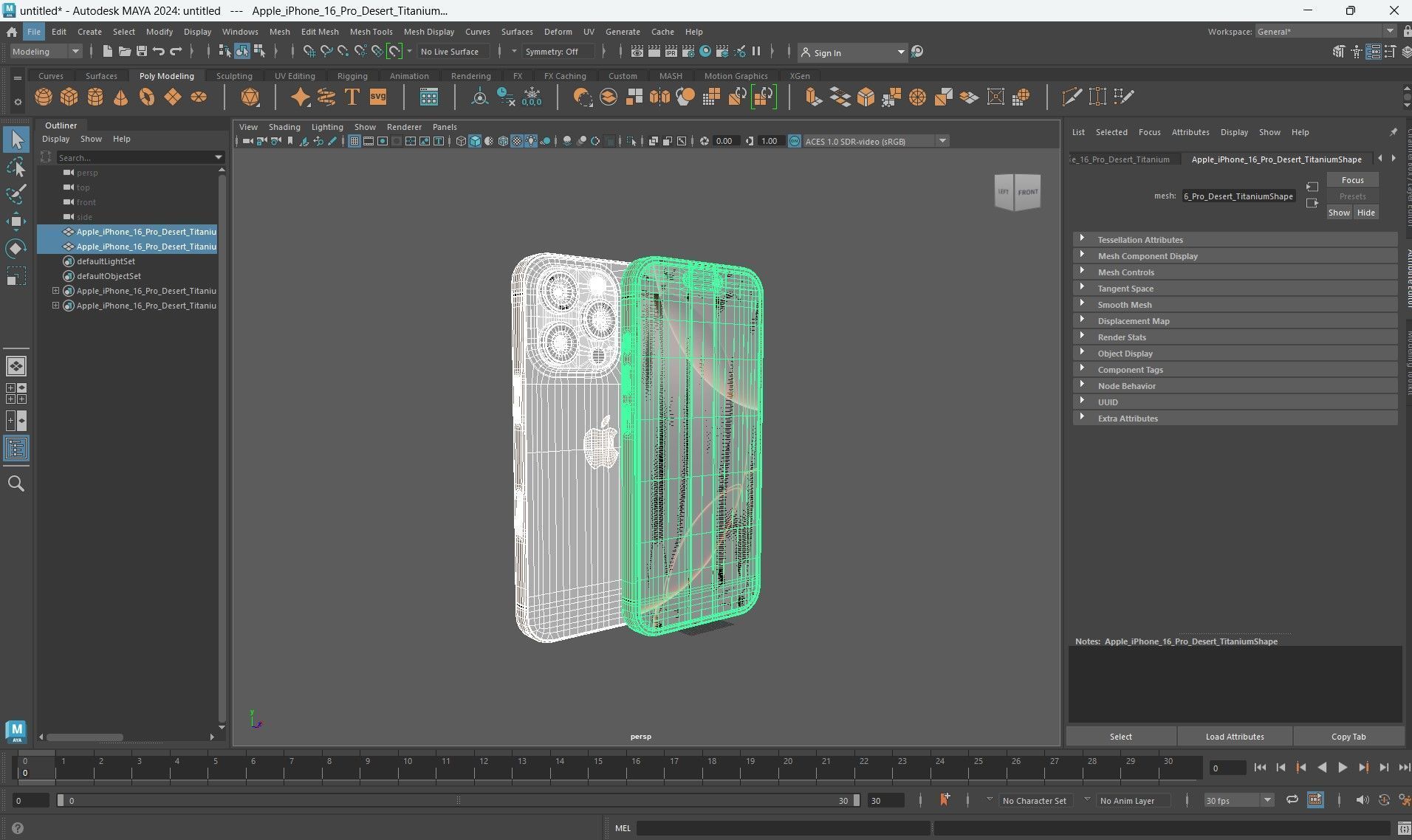
Task: Open the 30 fps dropdown
Action: click(x=1238, y=801)
